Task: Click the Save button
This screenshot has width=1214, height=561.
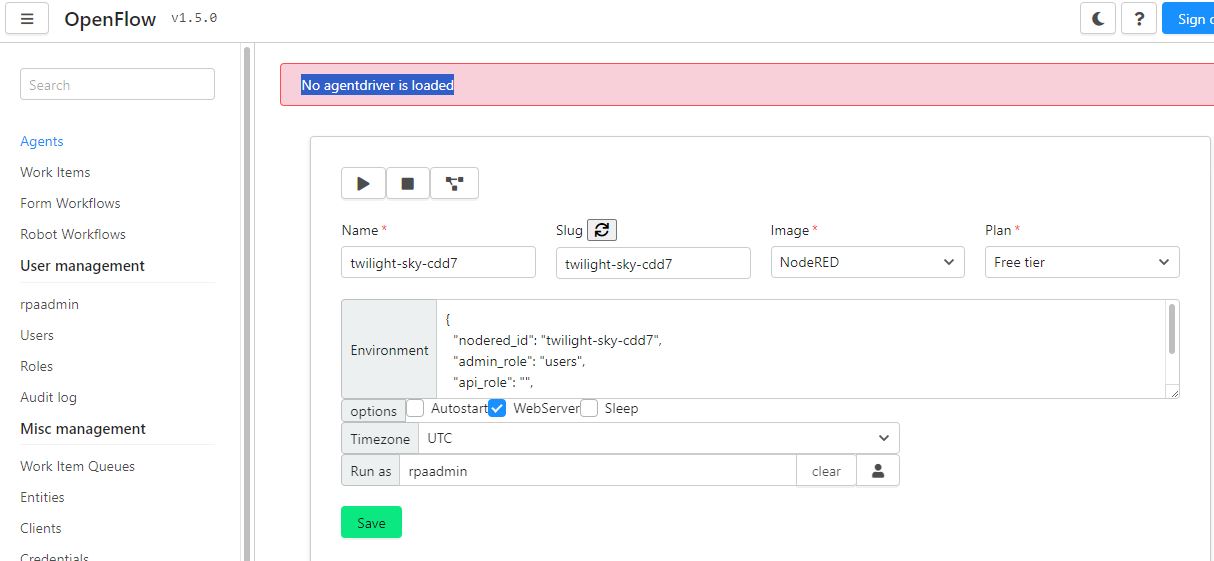Action: (x=371, y=522)
